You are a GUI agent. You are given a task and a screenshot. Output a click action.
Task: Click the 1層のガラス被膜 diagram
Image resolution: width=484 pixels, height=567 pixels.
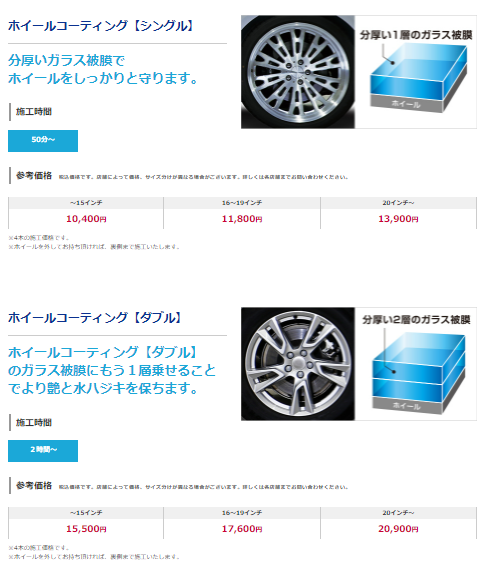point(416,72)
